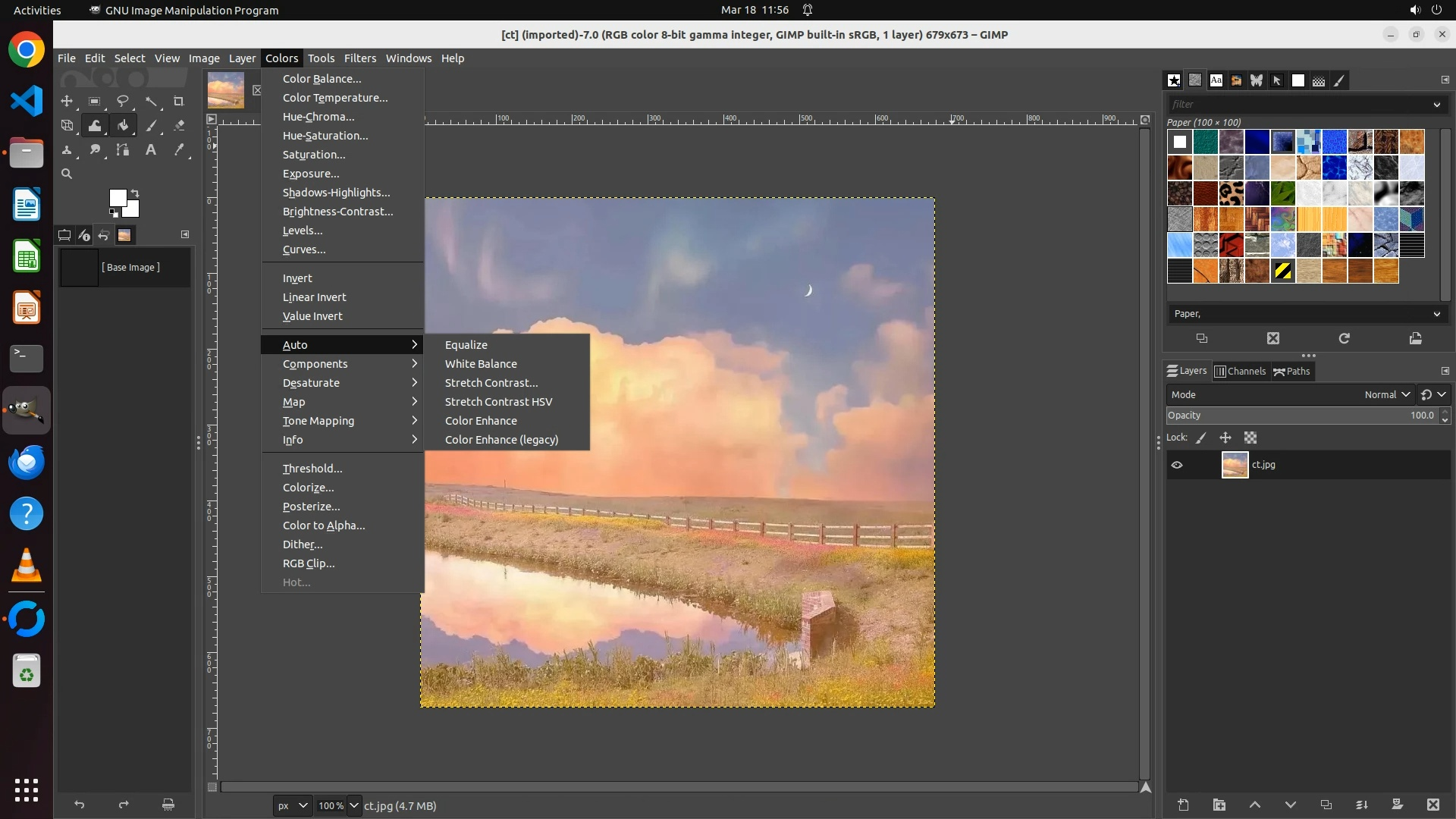Select the Fuzzy Select magic wand tool
The width and height of the screenshot is (1456, 819).
[x=151, y=102]
